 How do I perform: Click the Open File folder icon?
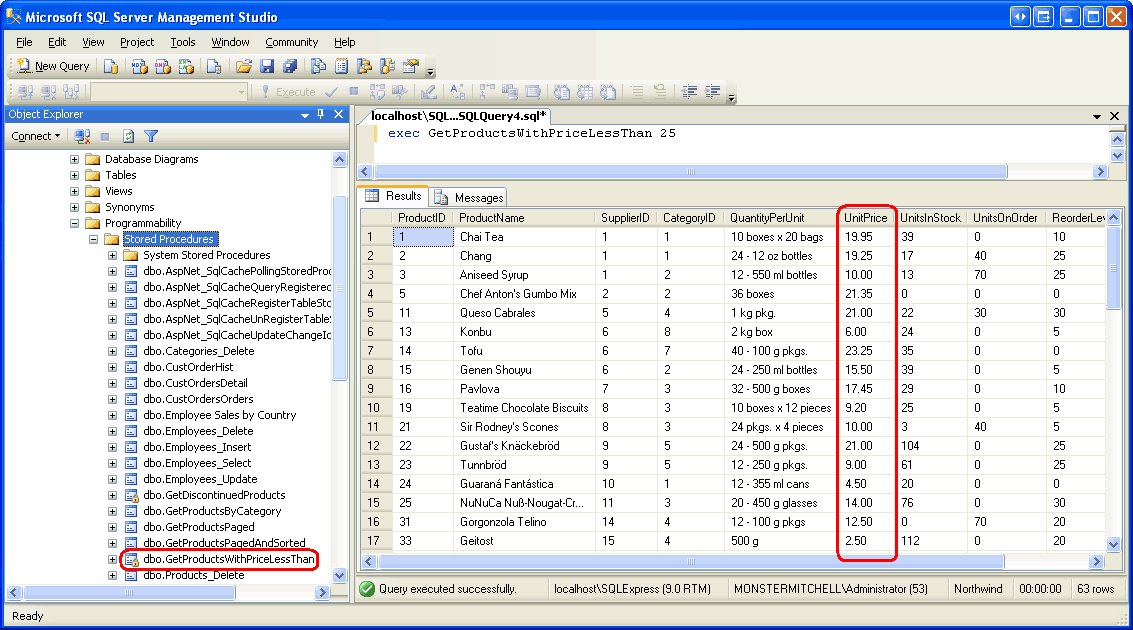click(243, 66)
